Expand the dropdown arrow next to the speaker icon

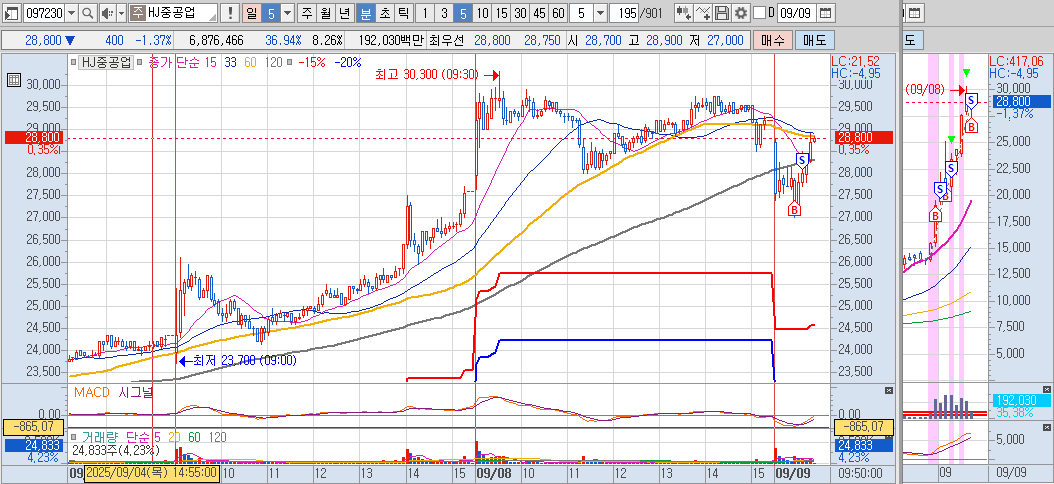121,13
